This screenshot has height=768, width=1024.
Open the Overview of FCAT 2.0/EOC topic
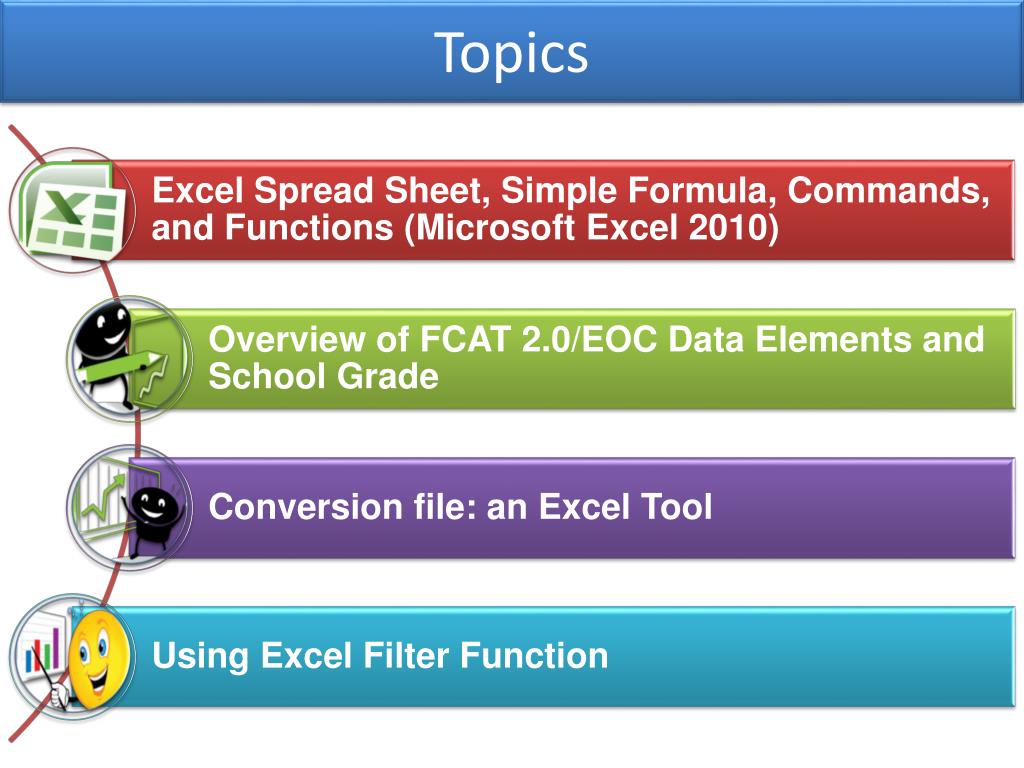[x=596, y=340]
